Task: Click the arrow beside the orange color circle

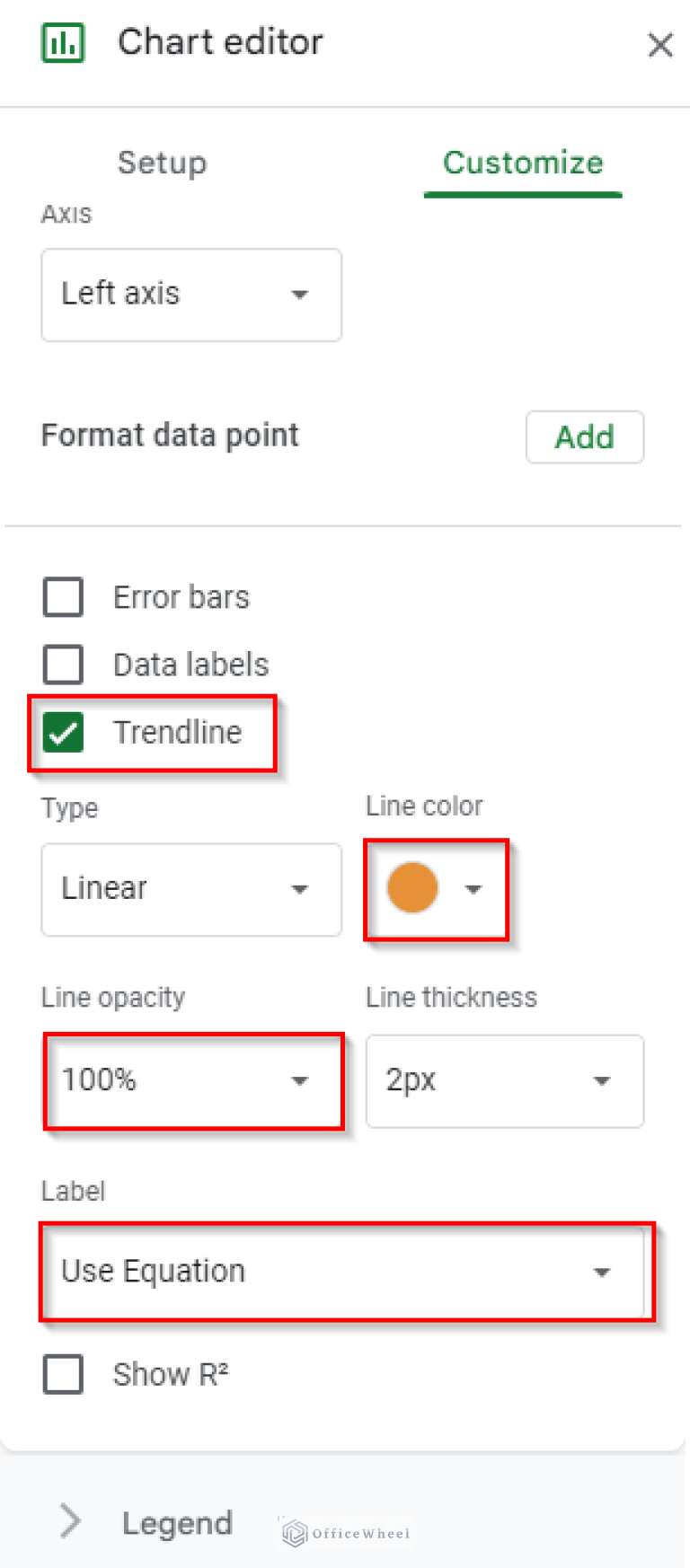Action: 473,889
